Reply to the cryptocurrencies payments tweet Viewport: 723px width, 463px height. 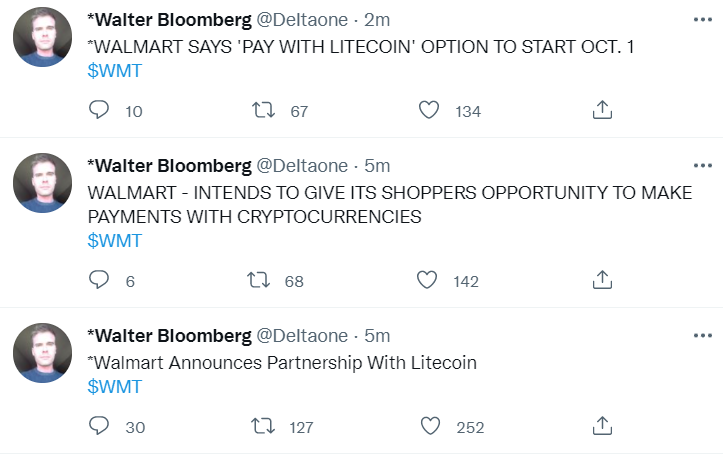pyautogui.click(x=99, y=280)
